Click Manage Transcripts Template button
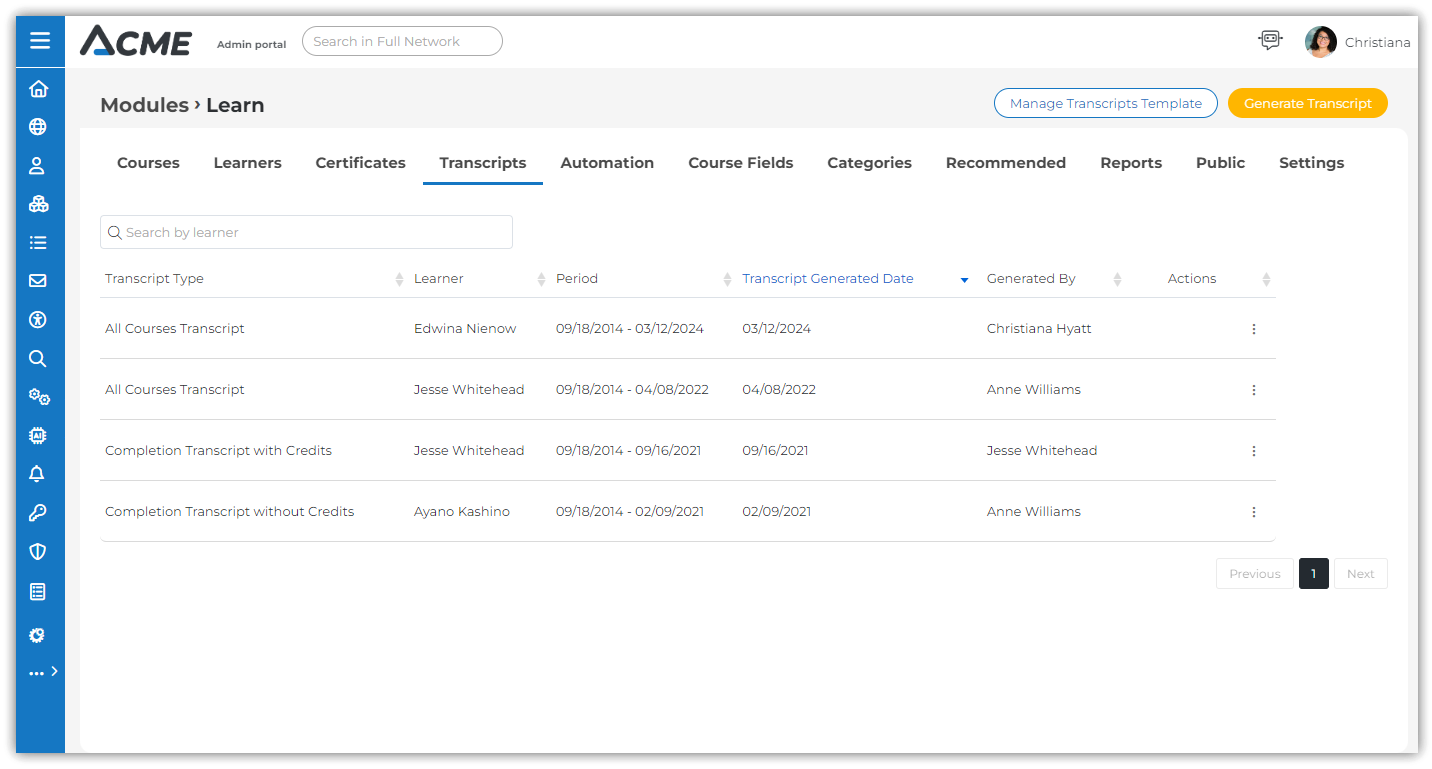The height and width of the screenshot is (769, 1432). (1105, 103)
